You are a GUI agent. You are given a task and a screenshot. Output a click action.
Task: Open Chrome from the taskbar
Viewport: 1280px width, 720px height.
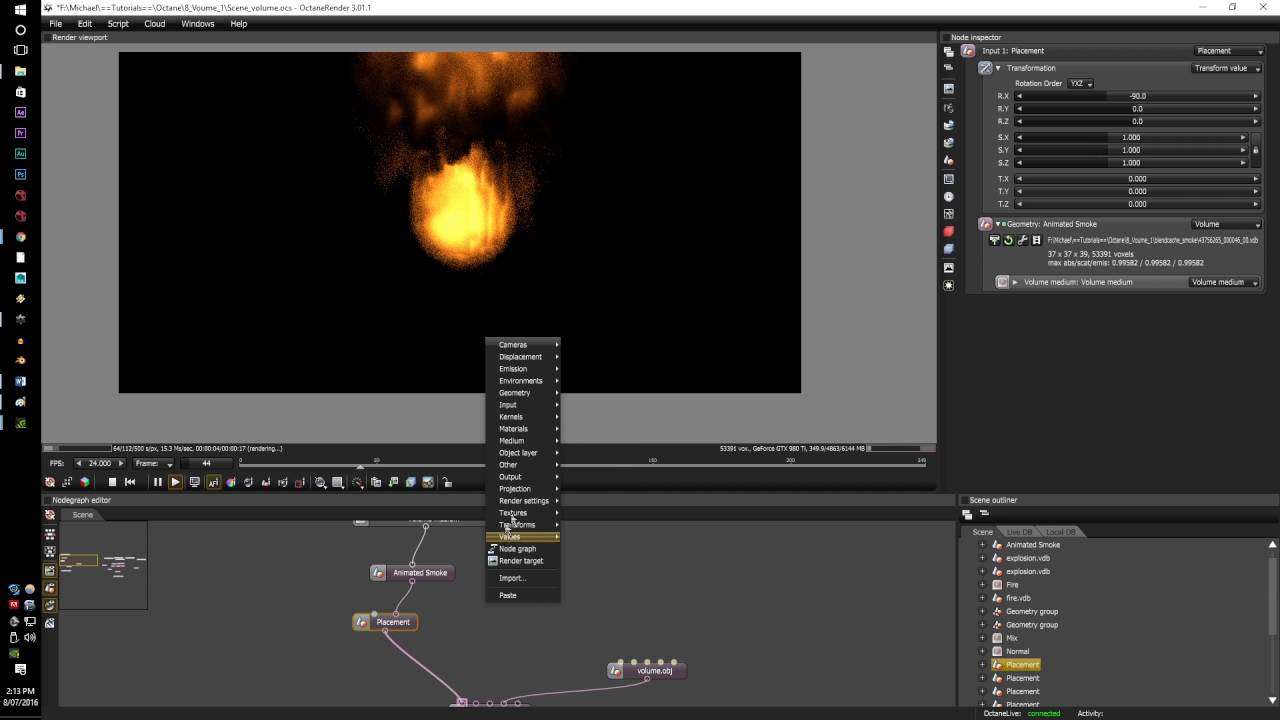point(20,237)
